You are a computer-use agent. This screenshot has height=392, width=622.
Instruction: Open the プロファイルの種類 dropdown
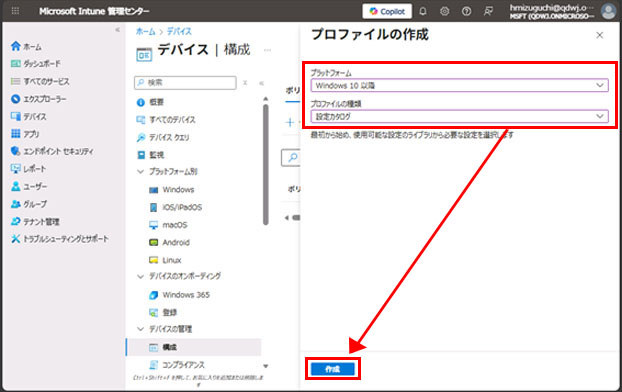[459, 116]
